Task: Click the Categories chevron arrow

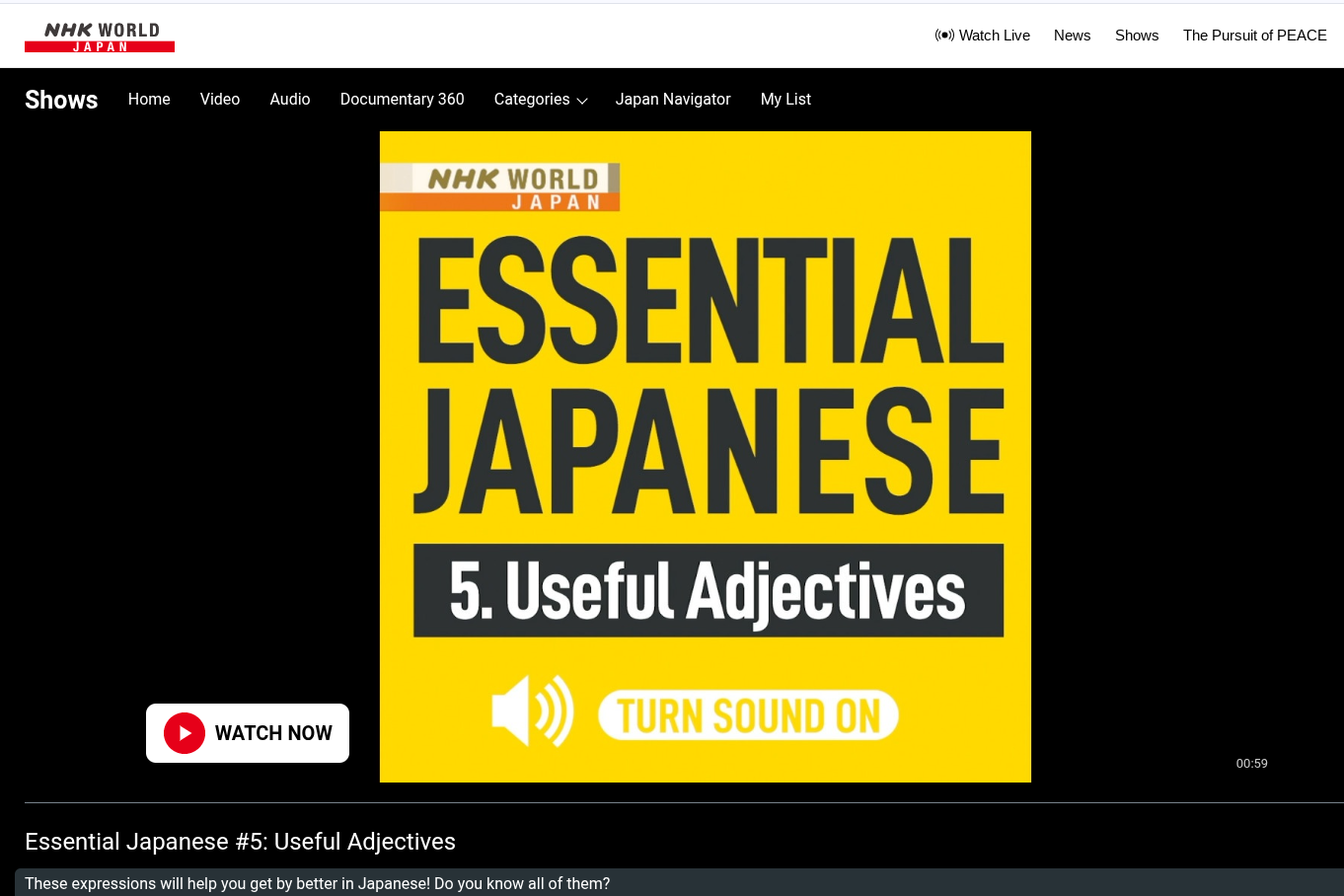Action: point(582,101)
